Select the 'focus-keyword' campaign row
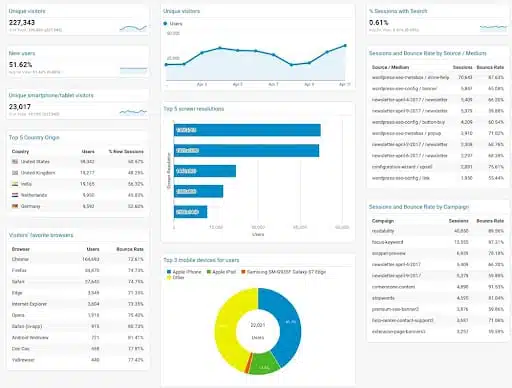The height and width of the screenshot is (388, 512). tap(438, 242)
